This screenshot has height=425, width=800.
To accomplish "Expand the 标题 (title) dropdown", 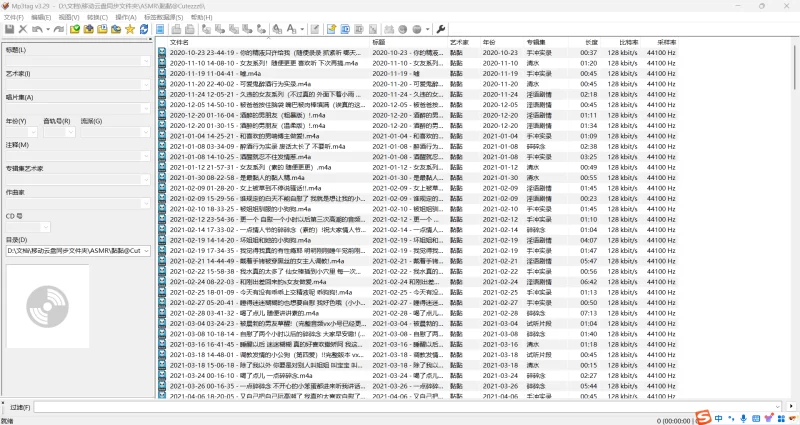I will tap(146, 62).
